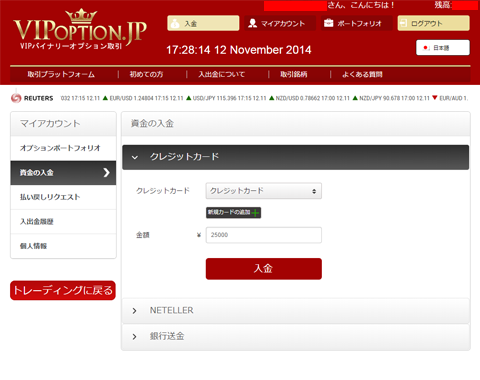Select 個人情報 in sidebar
Image resolution: width=480 pixels, height=380 pixels.
coord(63,246)
